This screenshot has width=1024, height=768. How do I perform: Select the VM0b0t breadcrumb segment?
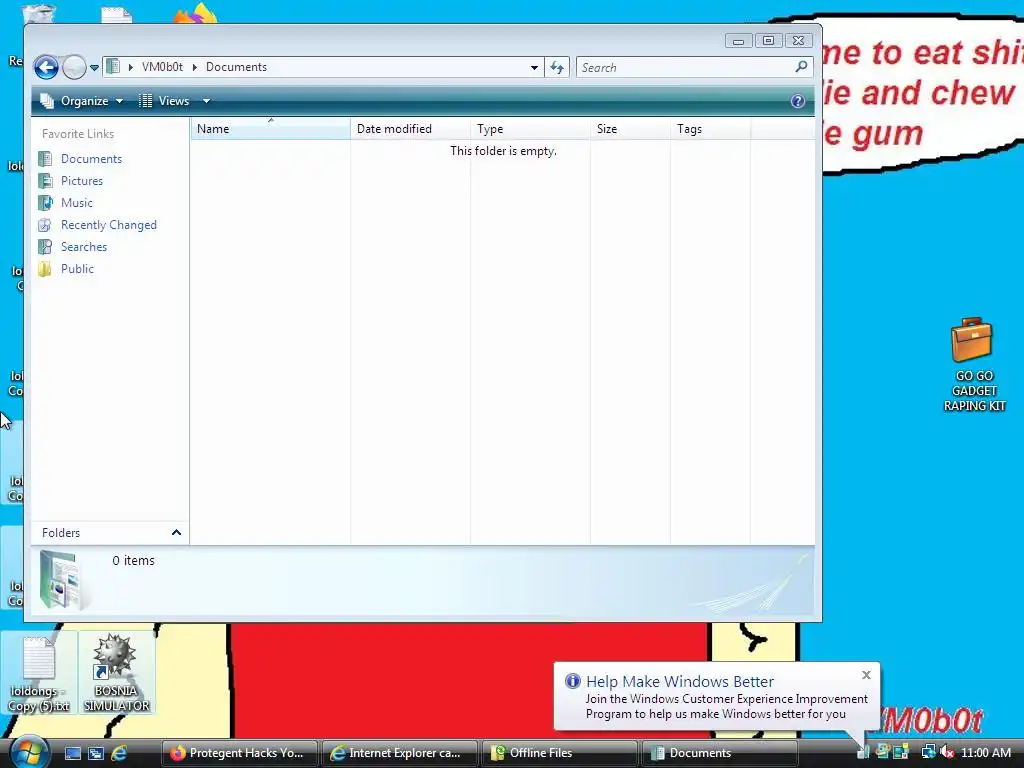[163, 67]
